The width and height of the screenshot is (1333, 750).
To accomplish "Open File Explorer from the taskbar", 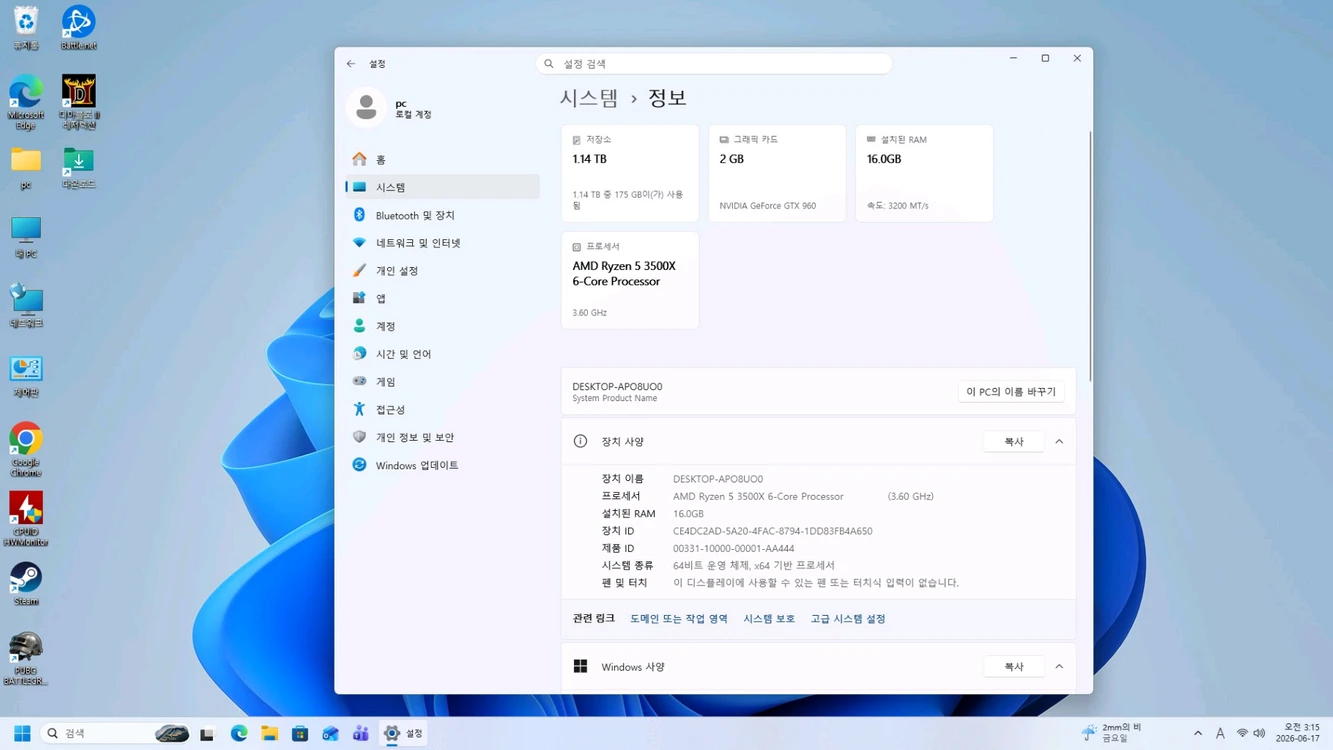I will 270,734.
